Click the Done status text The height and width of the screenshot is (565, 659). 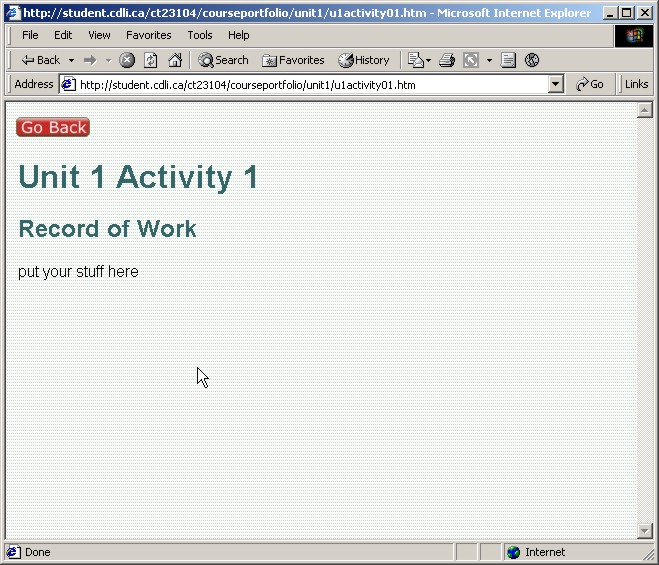[37, 552]
